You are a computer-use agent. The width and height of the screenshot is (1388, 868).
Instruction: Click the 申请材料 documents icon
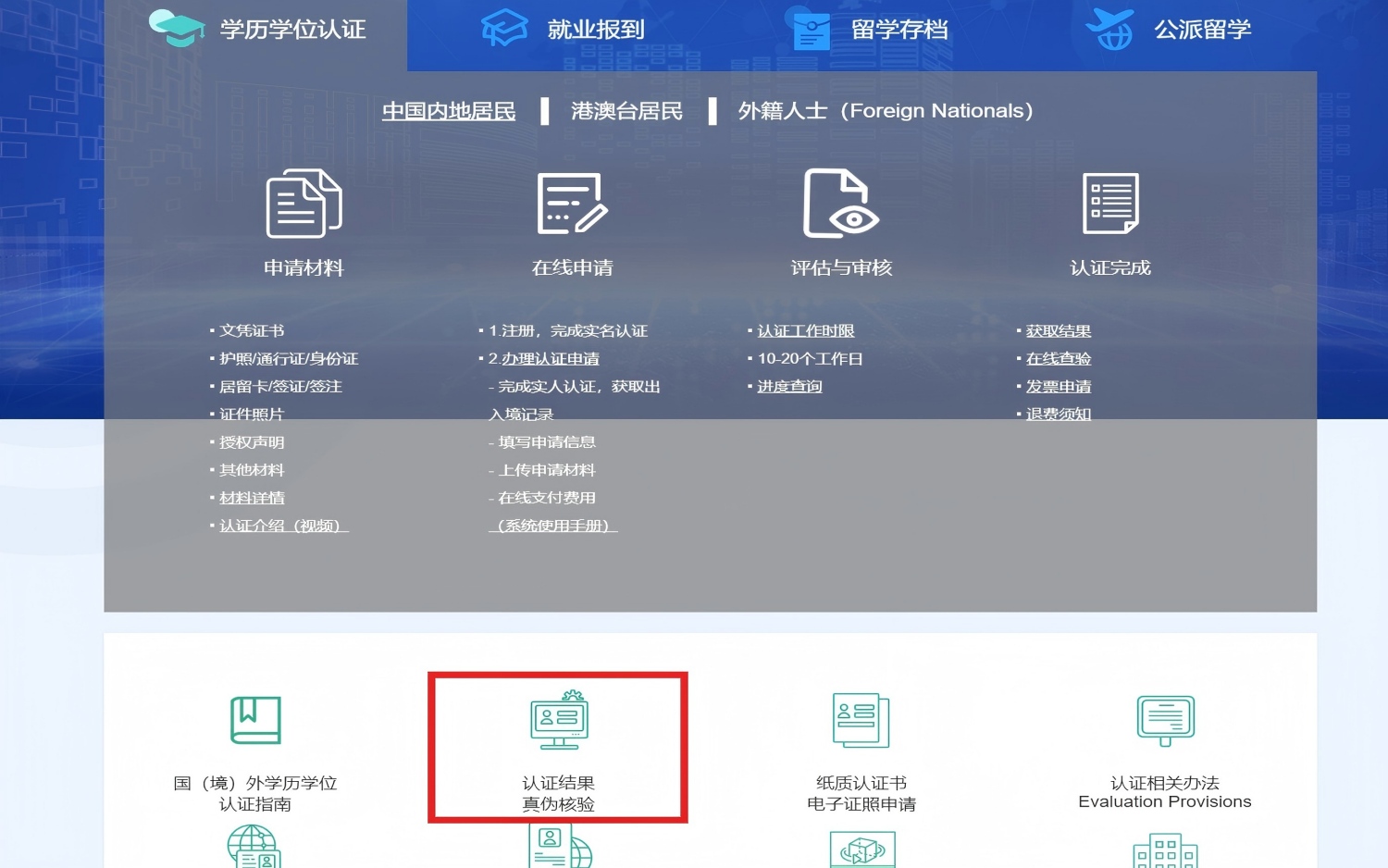[x=304, y=204]
